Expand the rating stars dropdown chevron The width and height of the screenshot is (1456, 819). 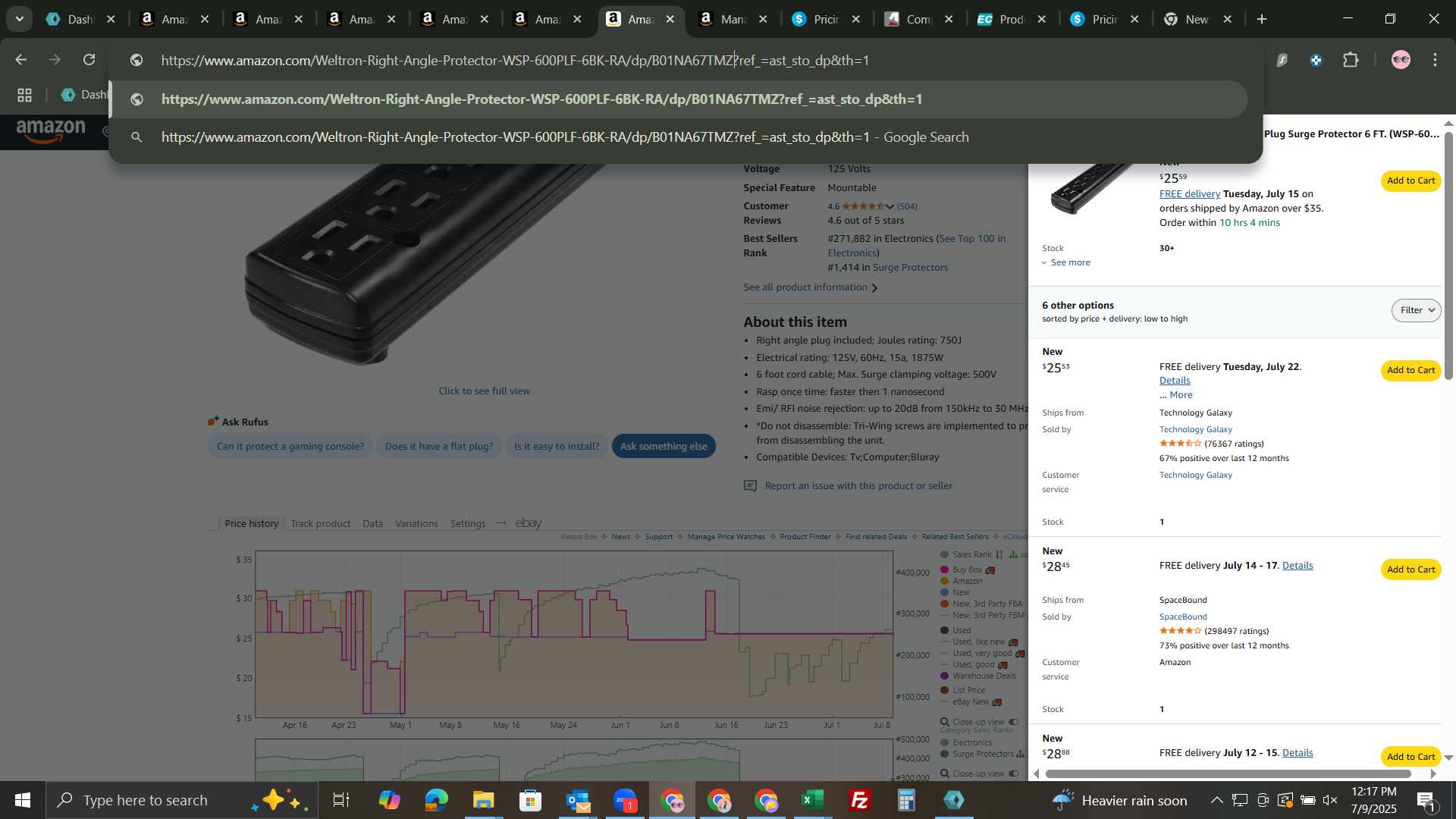[x=890, y=206]
